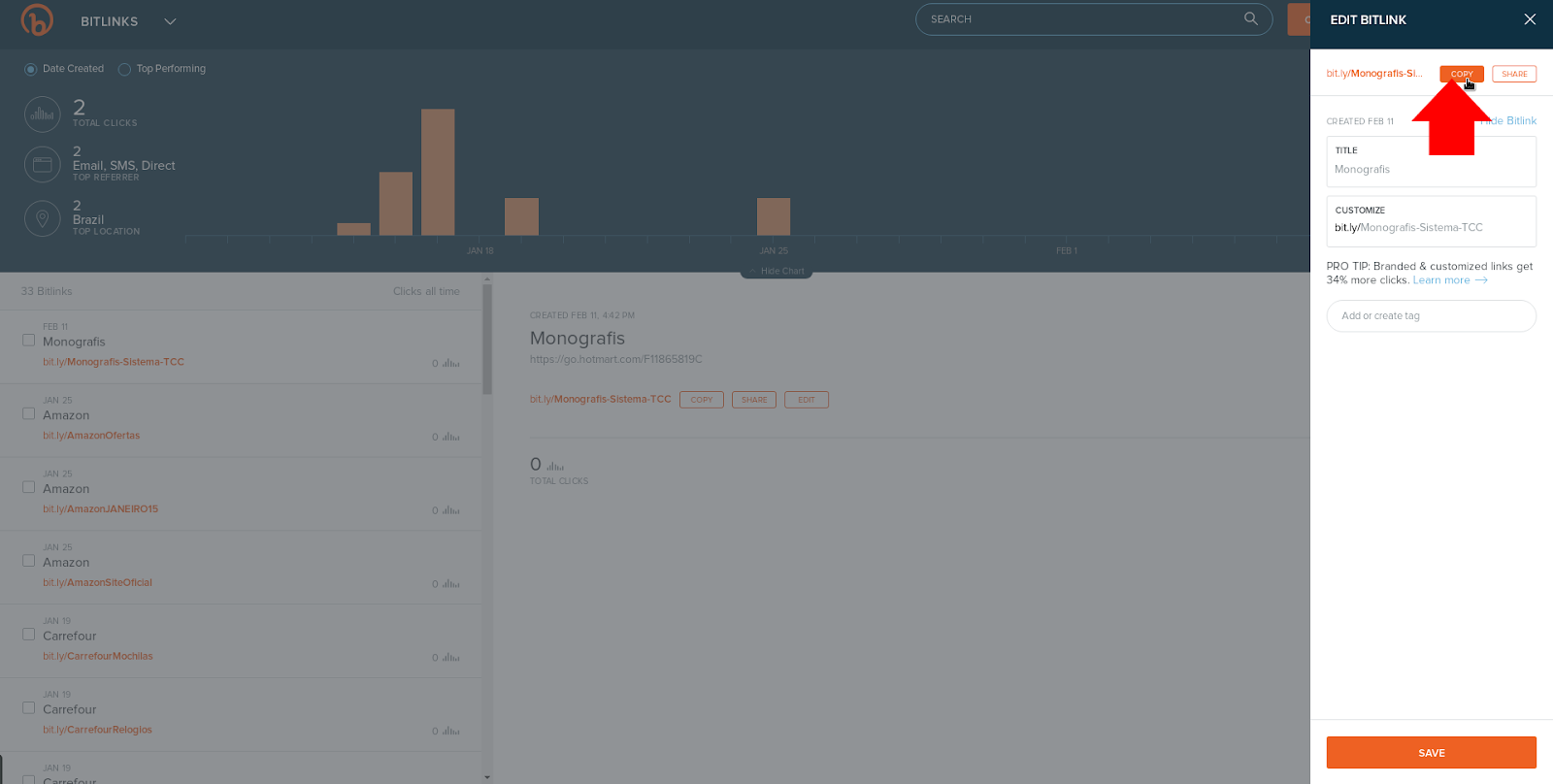
Task: Click clicks chart icon for CarrefourMochilas row
Action: [451, 658]
